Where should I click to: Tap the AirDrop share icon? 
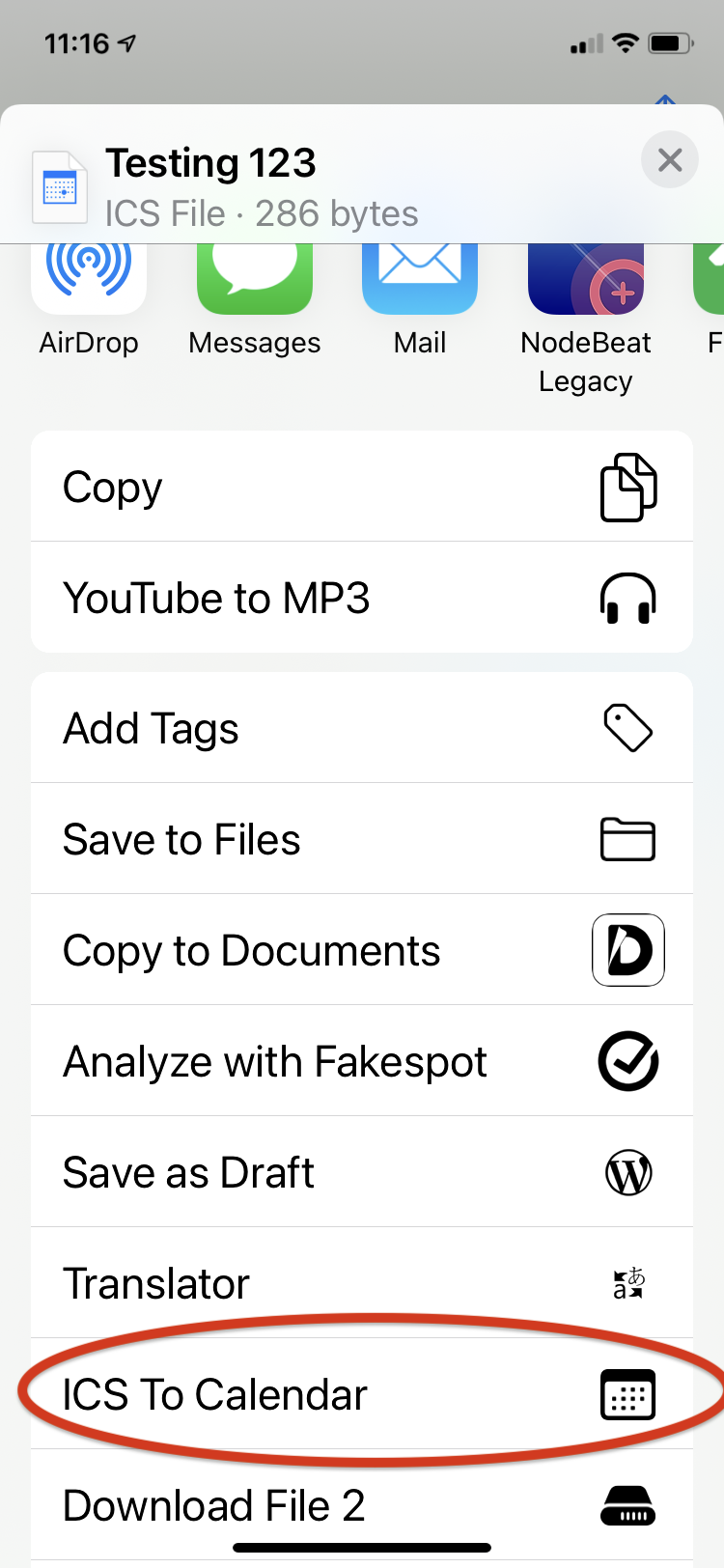coord(89,279)
